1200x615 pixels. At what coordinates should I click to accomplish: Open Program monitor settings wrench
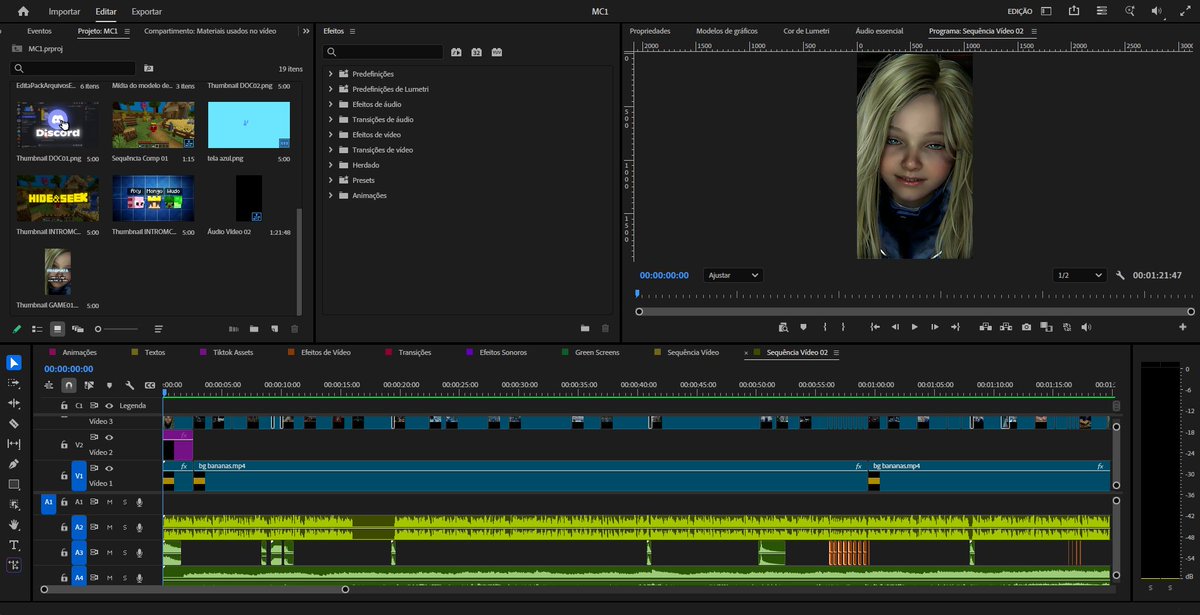(1121, 275)
